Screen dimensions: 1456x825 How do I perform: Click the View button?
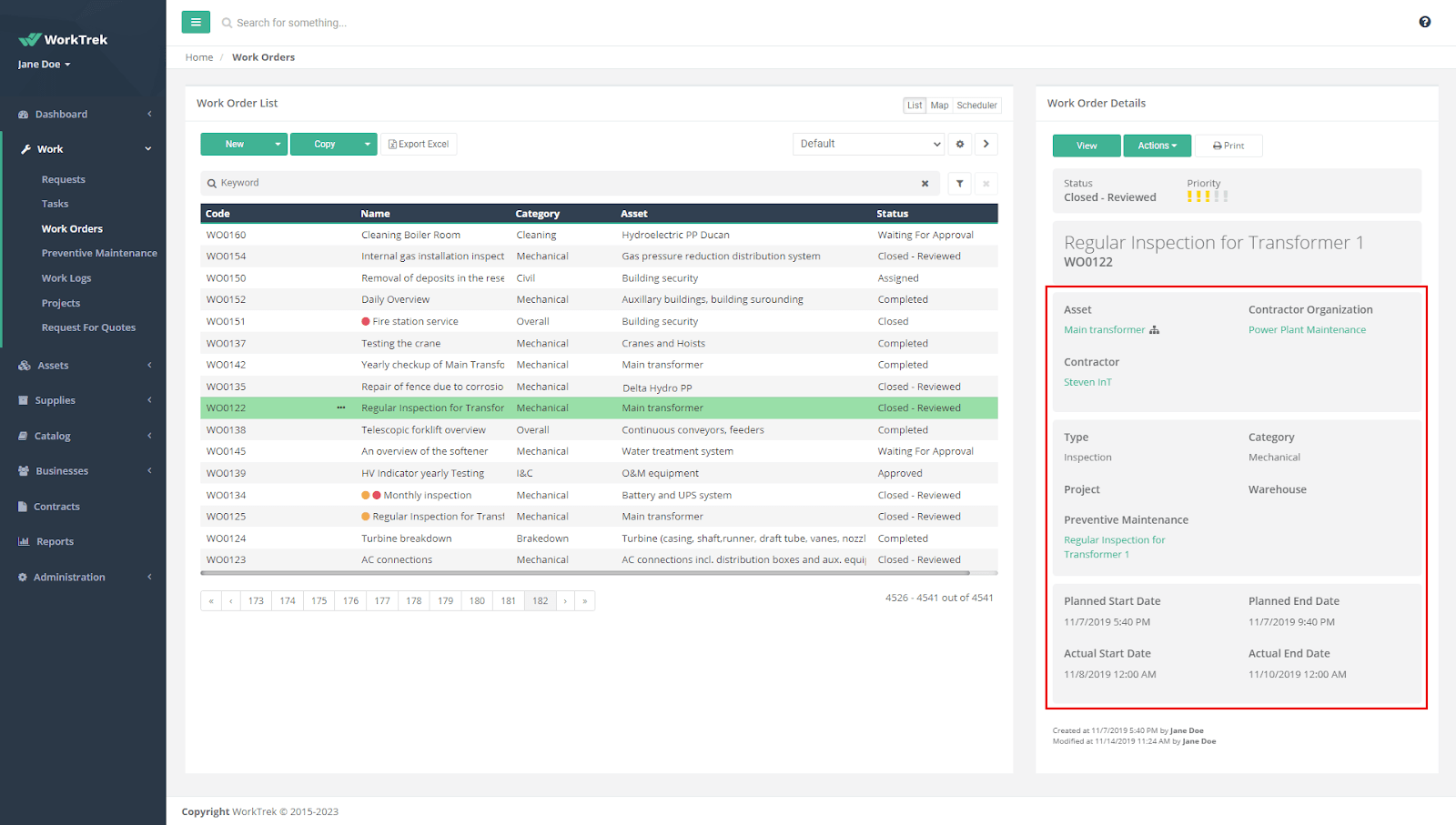[1086, 145]
